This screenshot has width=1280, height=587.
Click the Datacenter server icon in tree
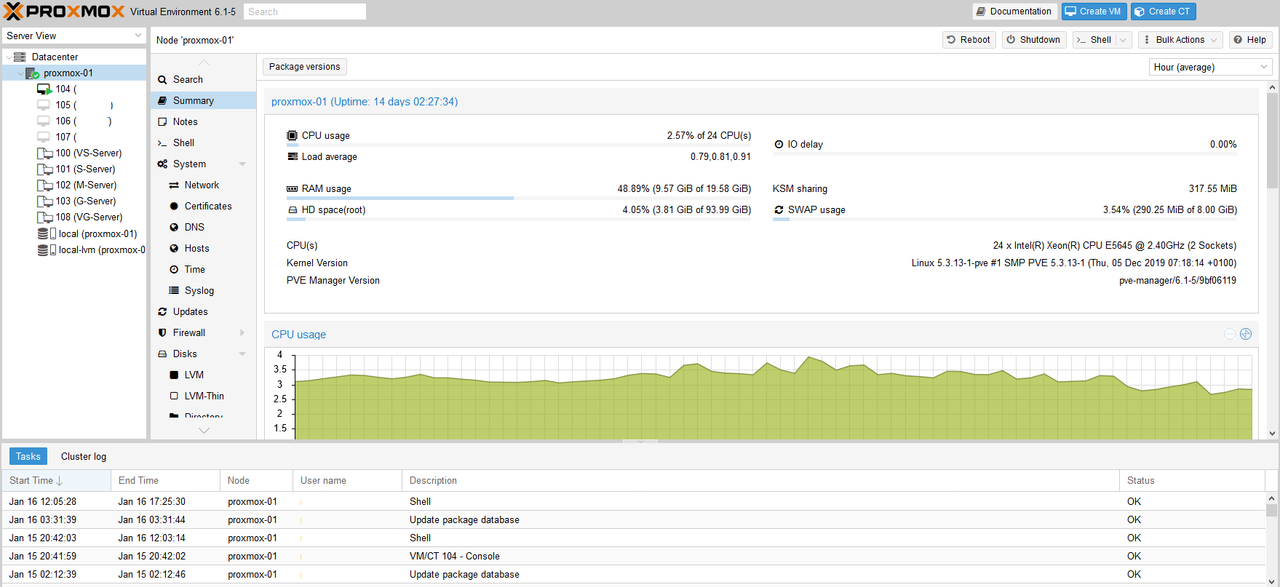tap(20, 57)
